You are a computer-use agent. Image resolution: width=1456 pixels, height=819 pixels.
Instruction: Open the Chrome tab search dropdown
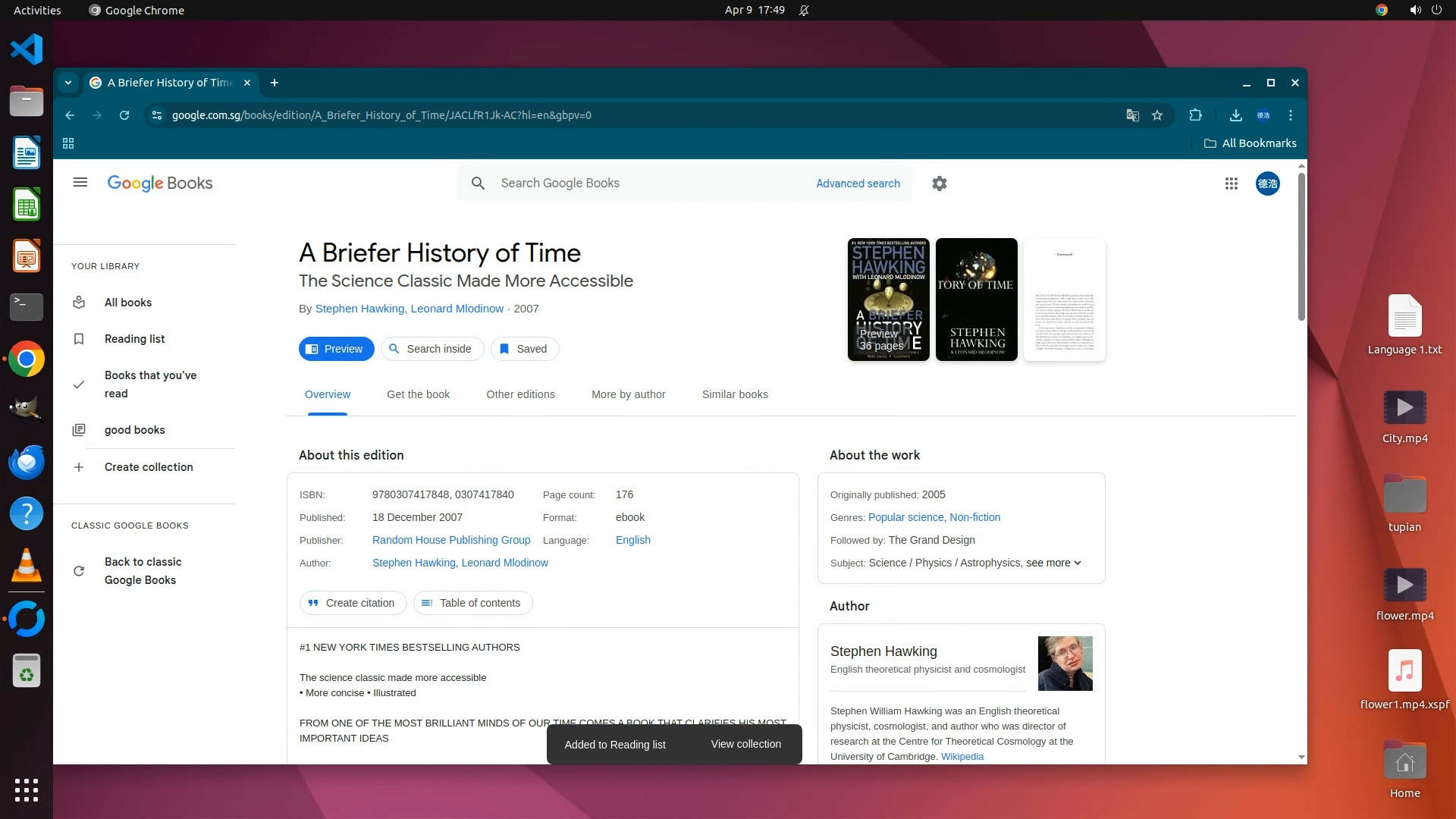click(68, 83)
